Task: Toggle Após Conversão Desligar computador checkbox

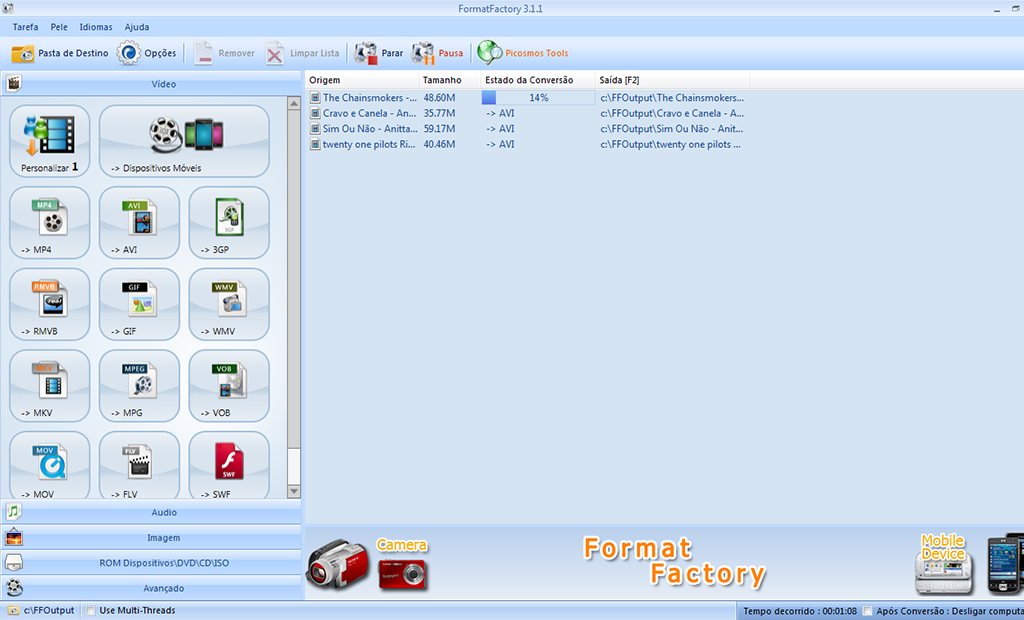Action: point(867,612)
